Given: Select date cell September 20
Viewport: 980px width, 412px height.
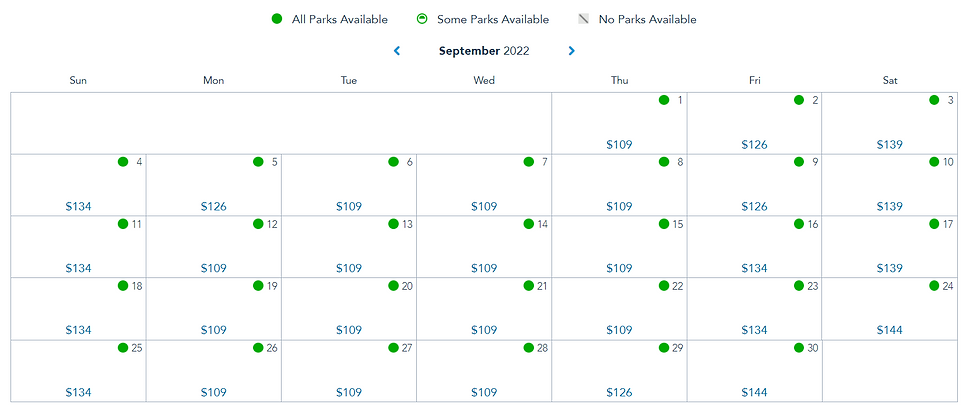Looking at the screenshot, I should [x=349, y=308].
